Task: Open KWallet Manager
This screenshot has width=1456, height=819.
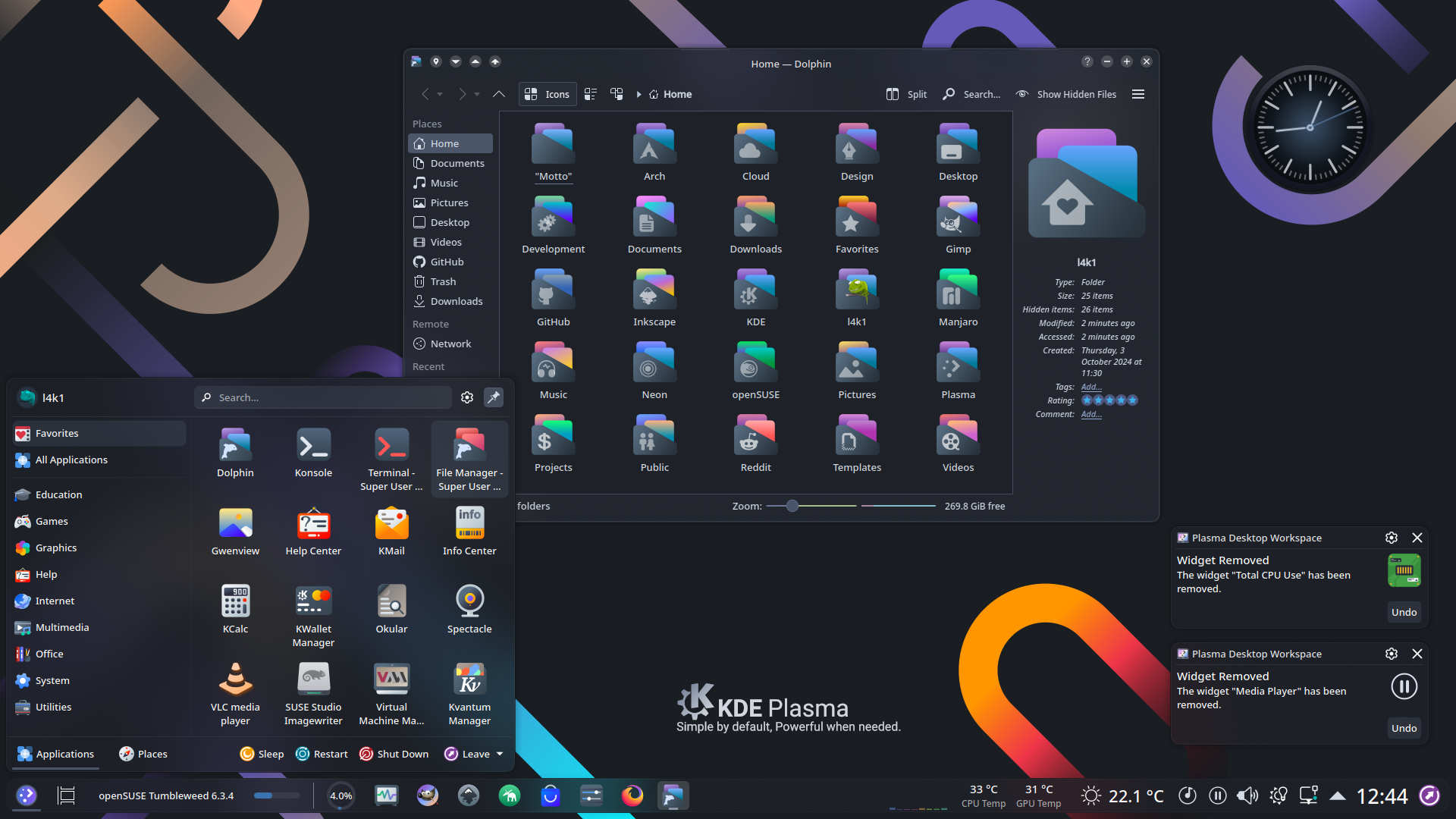Action: (x=313, y=616)
